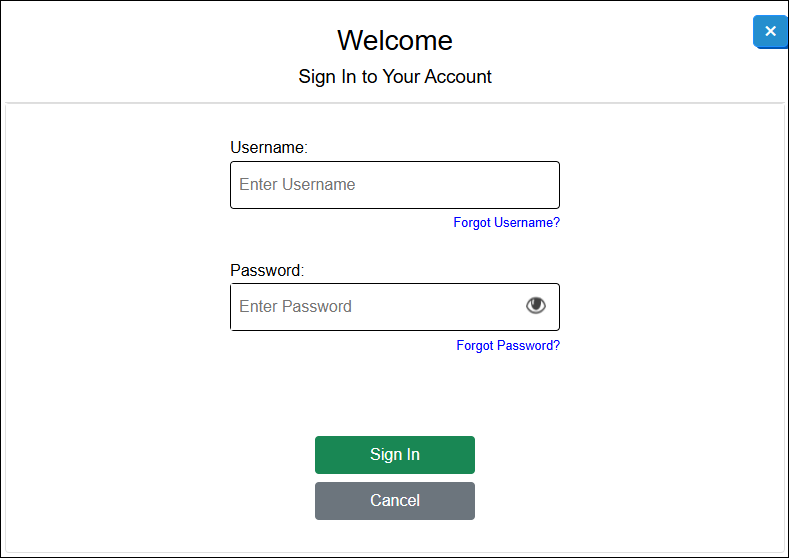Viewport: 789px width, 558px height.
Task: Open the Forgot Password? link
Action: pyautogui.click(x=508, y=345)
